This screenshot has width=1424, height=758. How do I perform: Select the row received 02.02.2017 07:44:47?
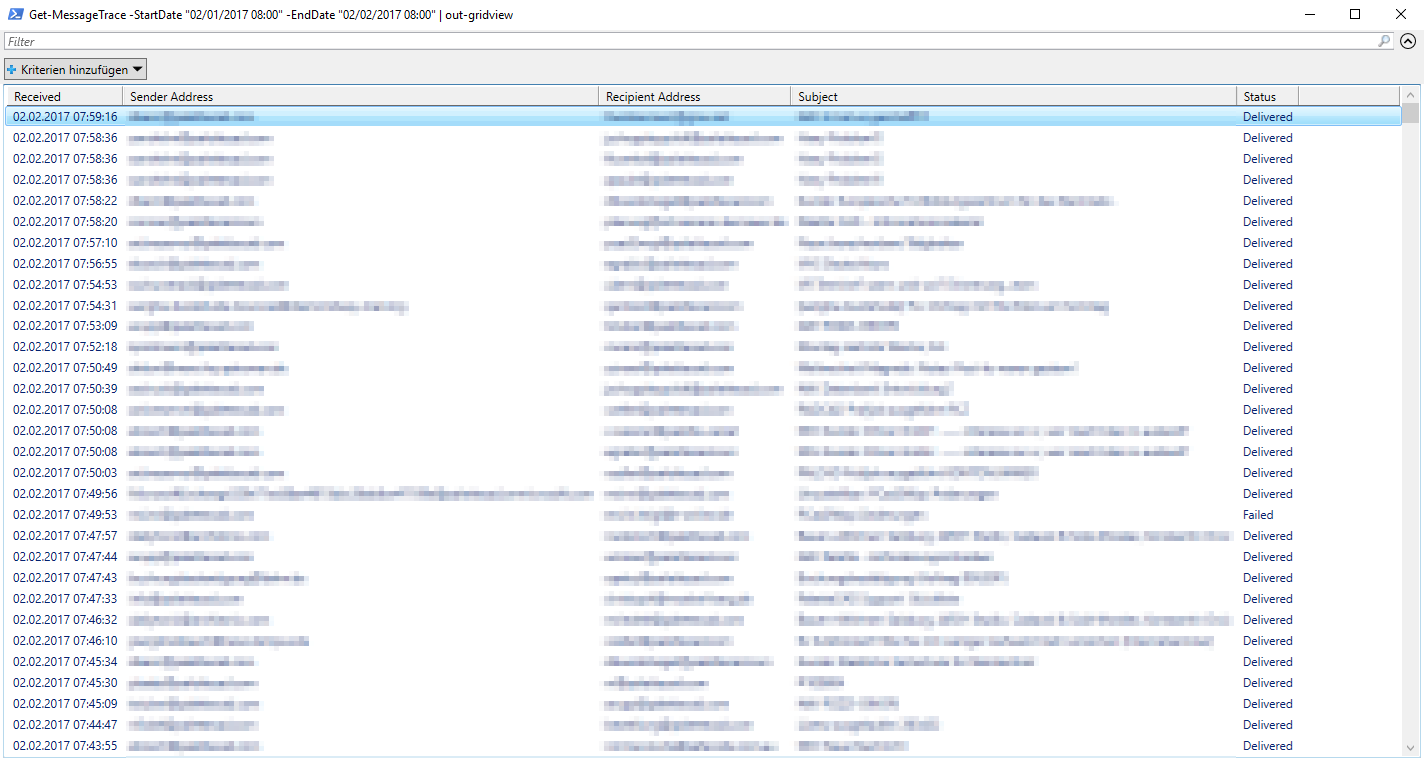[x=703, y=725]
